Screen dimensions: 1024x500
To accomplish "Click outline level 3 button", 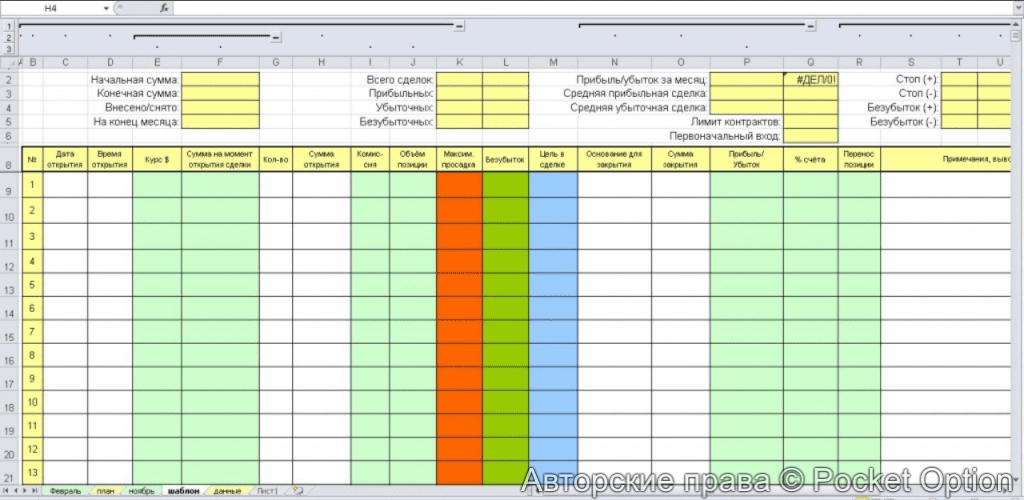I will [8, 48].
